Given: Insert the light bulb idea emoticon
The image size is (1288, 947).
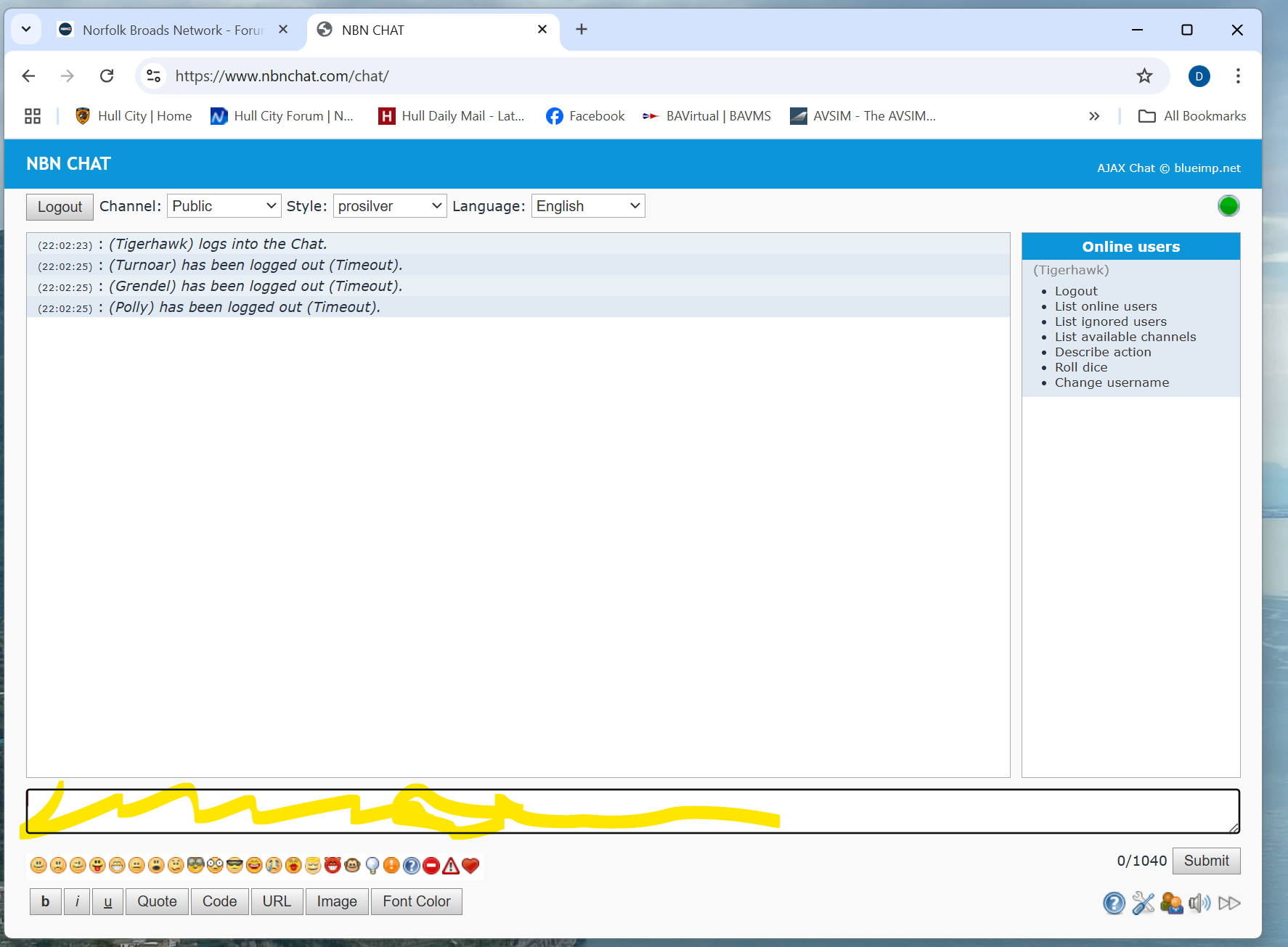Looking at the screenshot, I should point(372,865).
